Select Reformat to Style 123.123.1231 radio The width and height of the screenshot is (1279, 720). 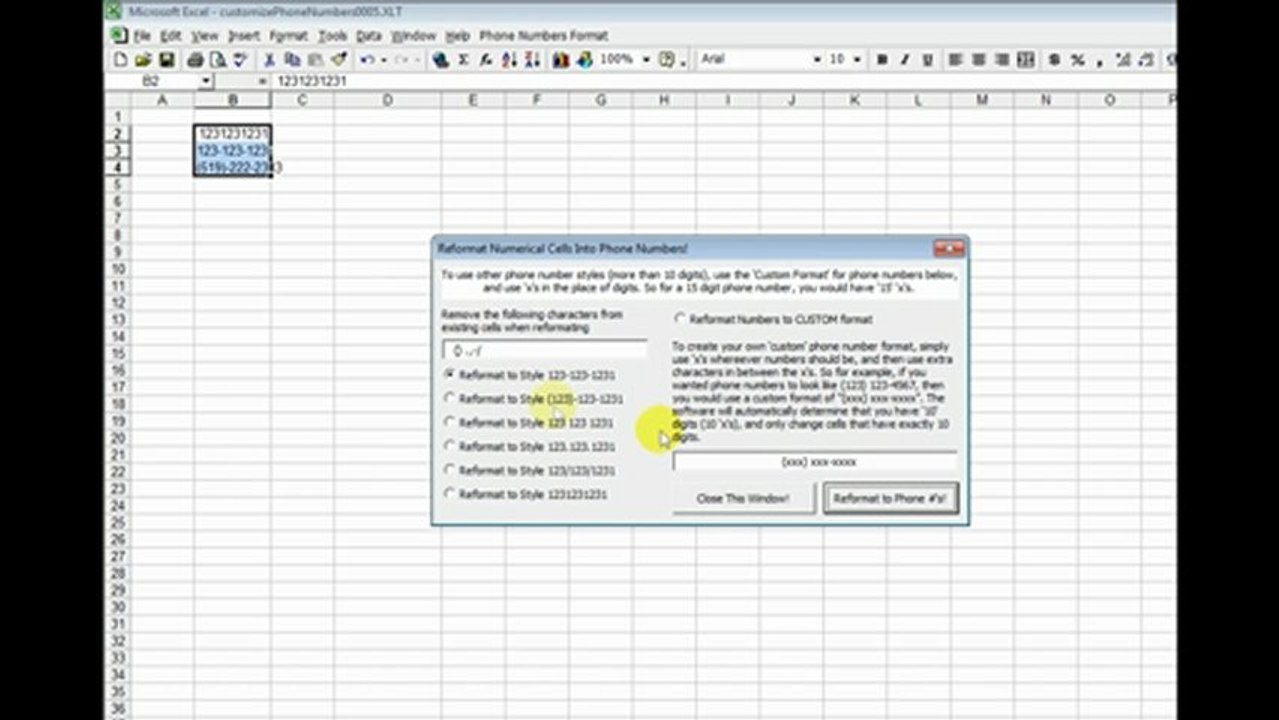pos(450,446)
